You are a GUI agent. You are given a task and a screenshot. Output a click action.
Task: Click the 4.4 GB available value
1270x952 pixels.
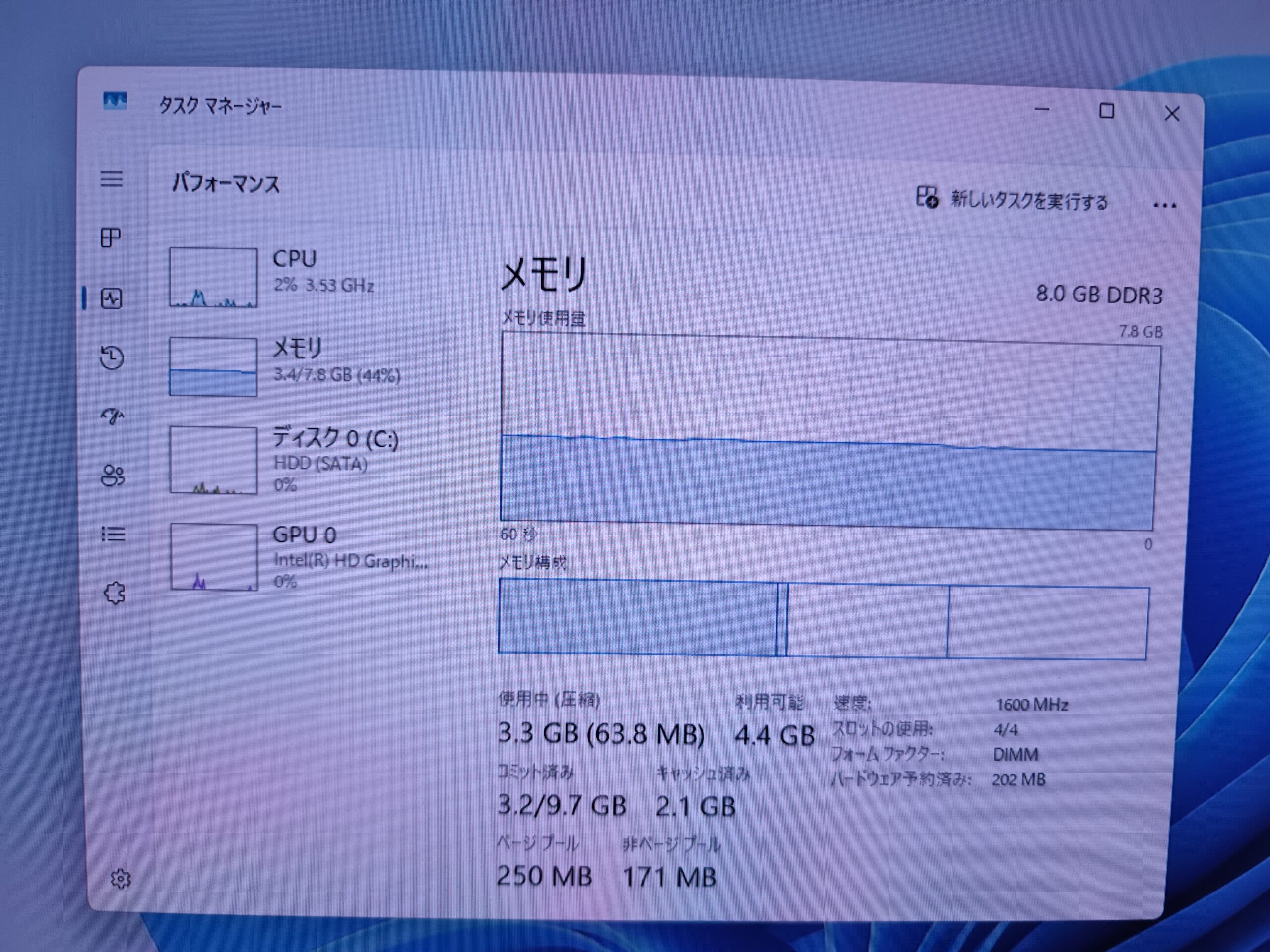click(774, 736)
